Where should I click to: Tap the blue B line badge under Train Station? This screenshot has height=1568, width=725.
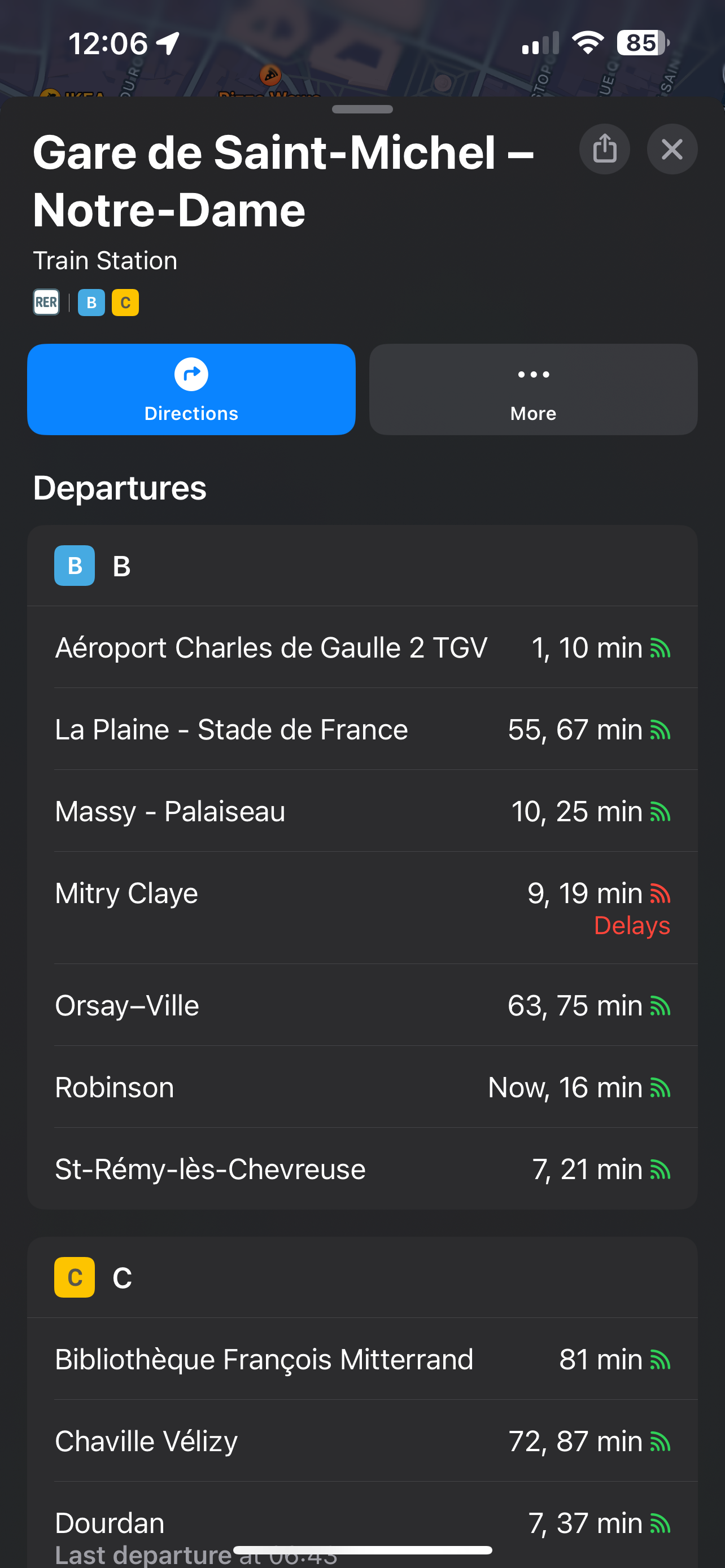coord(91,303)
